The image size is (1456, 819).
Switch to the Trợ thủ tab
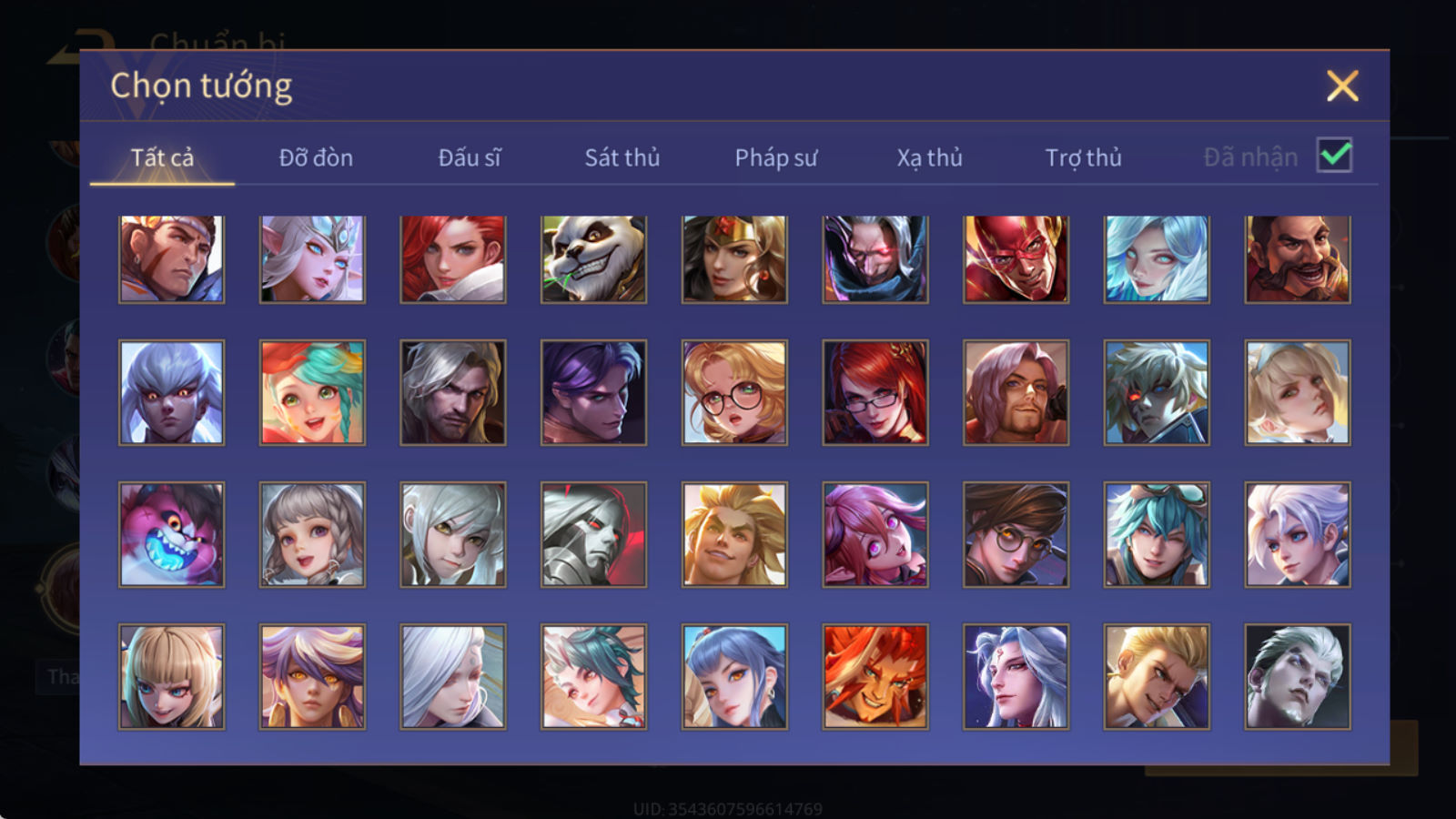coord(1083,157)
